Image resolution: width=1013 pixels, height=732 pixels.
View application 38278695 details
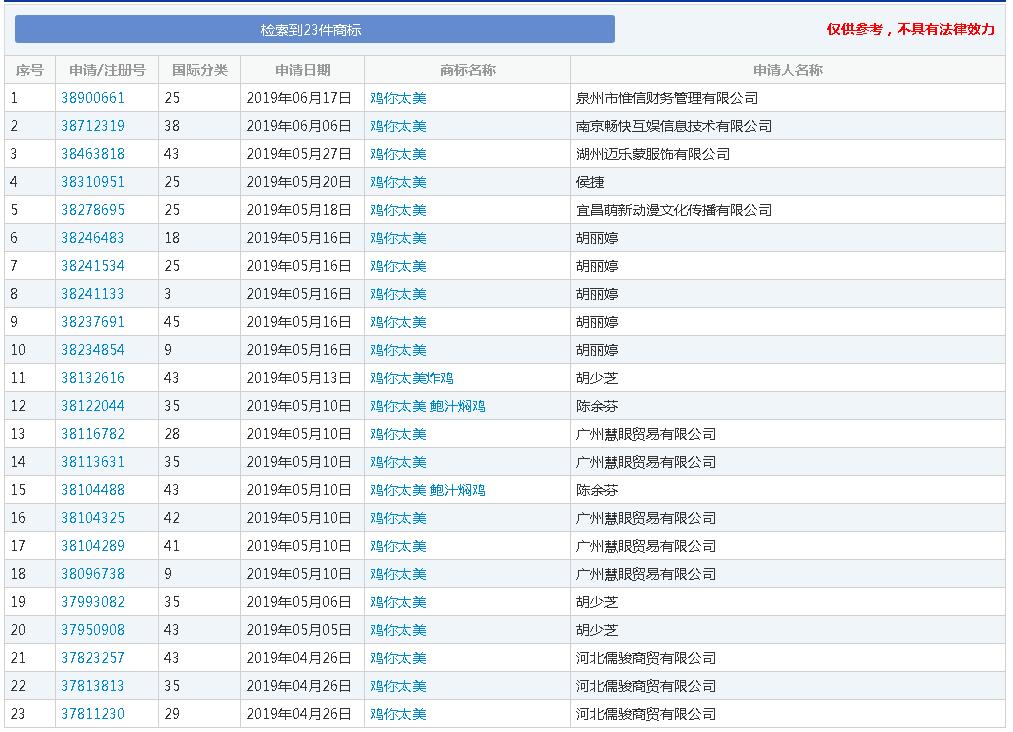pos(93,210)
